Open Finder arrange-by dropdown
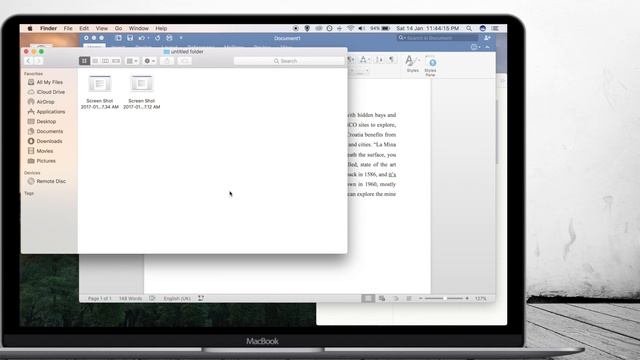Viewport: 640px width, 360px height. click(x=131, y=61)
